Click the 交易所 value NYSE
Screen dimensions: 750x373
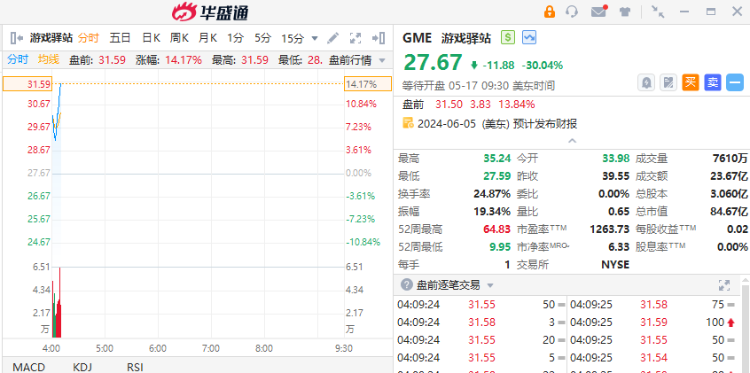coord(615,264)
